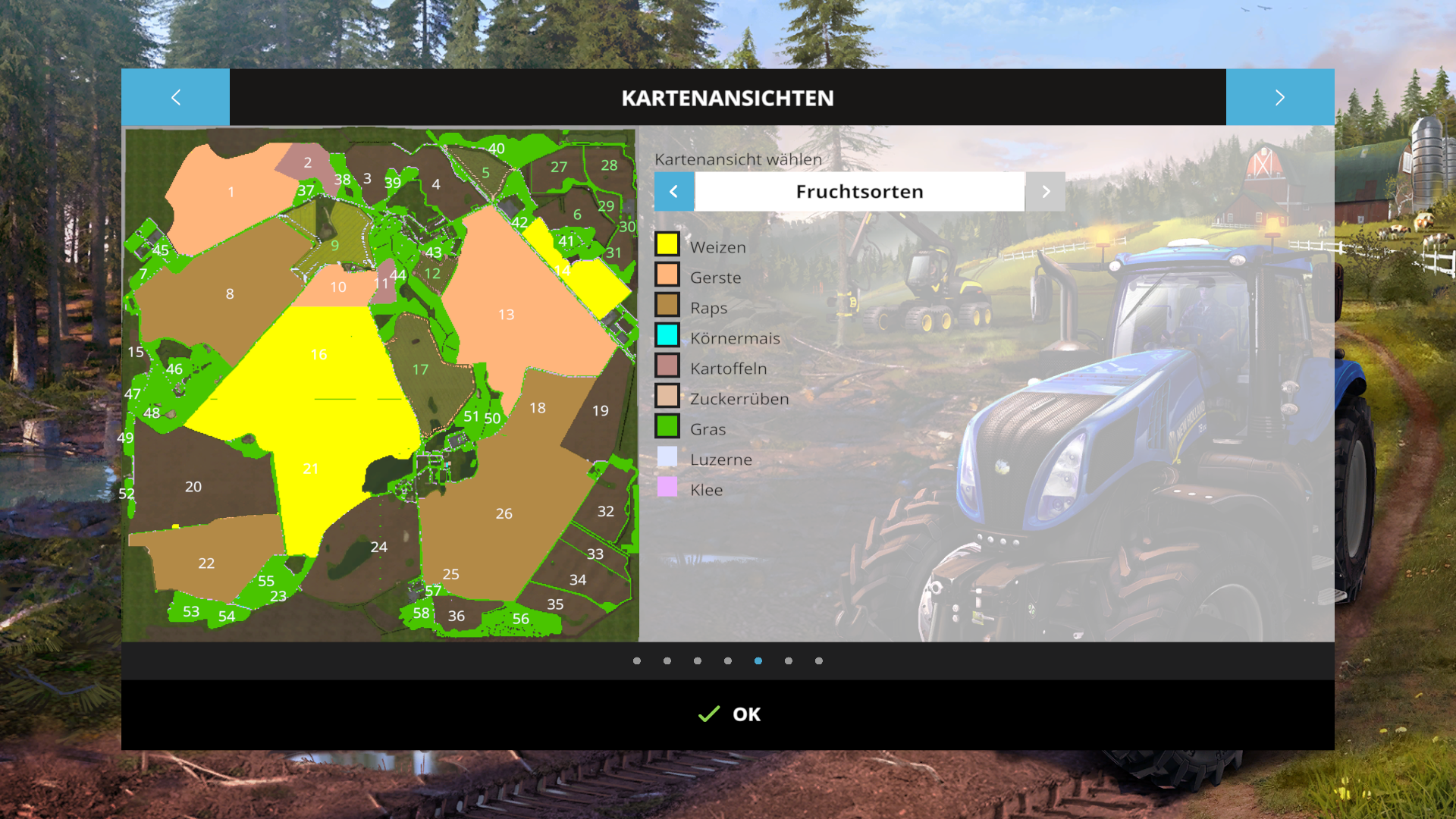
Task: Click the Körnermais legend label
Action: pos(735,338)
